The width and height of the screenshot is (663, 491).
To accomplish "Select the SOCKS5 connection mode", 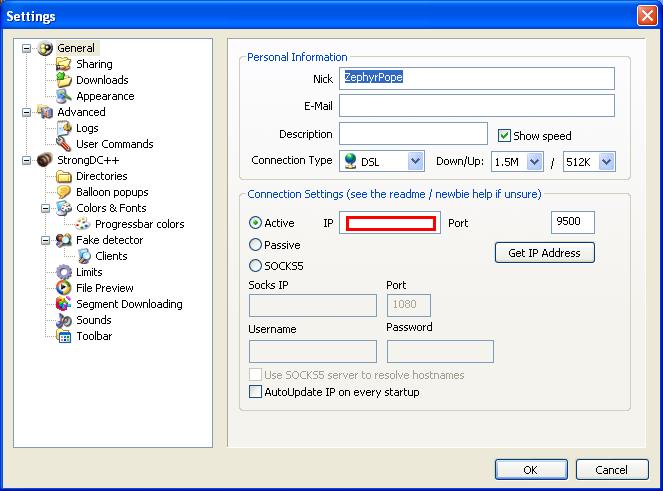I will [x=255, y=266].
